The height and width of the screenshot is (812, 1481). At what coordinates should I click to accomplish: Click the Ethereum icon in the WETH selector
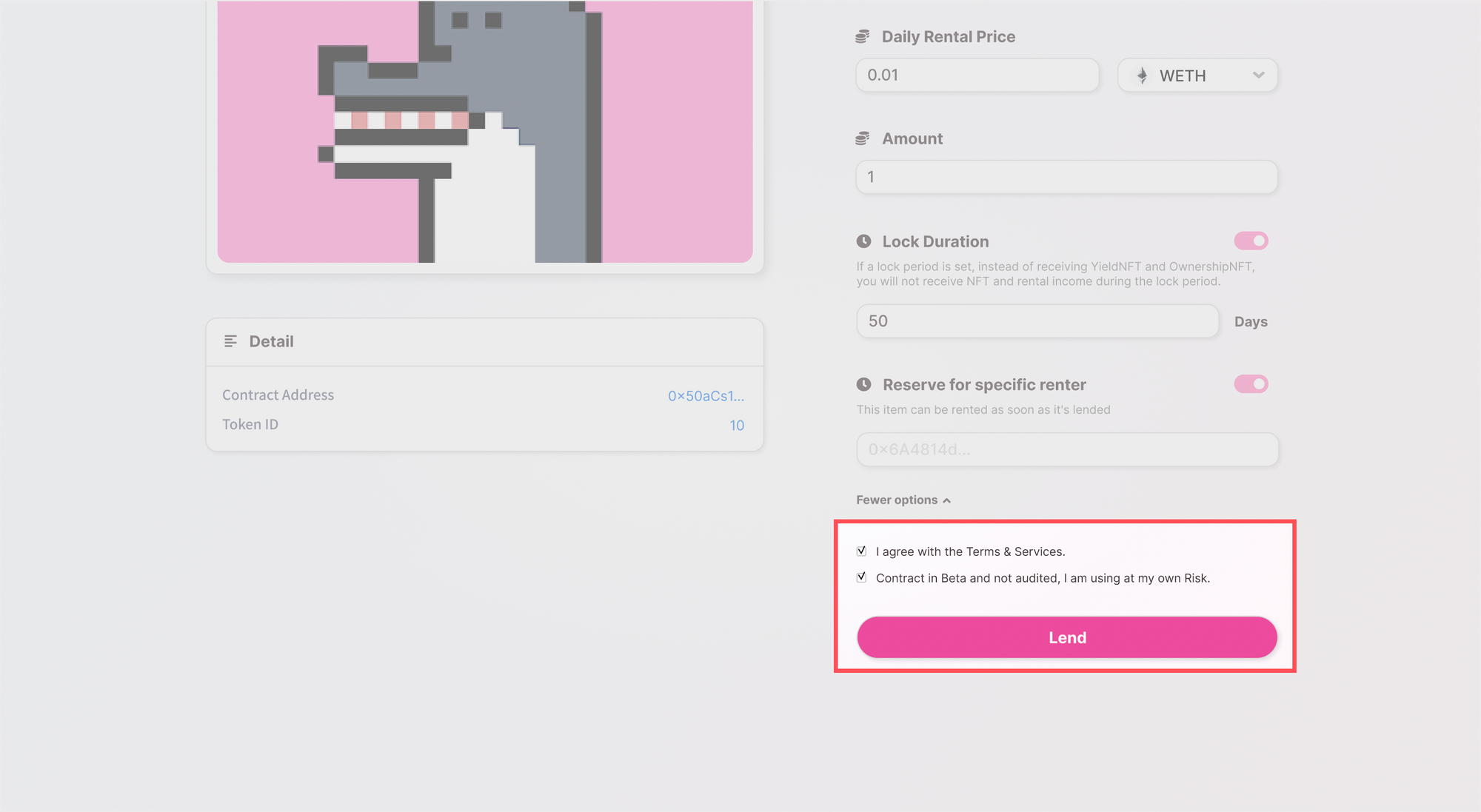[1143, 76]
